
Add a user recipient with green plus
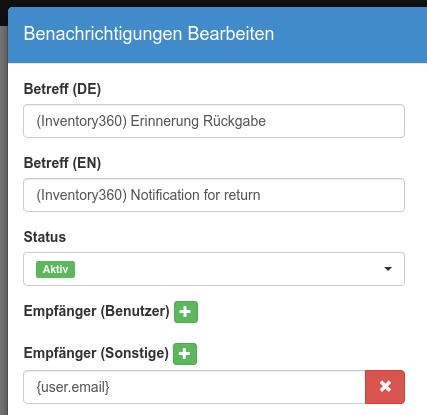click(x=186, y=312)
